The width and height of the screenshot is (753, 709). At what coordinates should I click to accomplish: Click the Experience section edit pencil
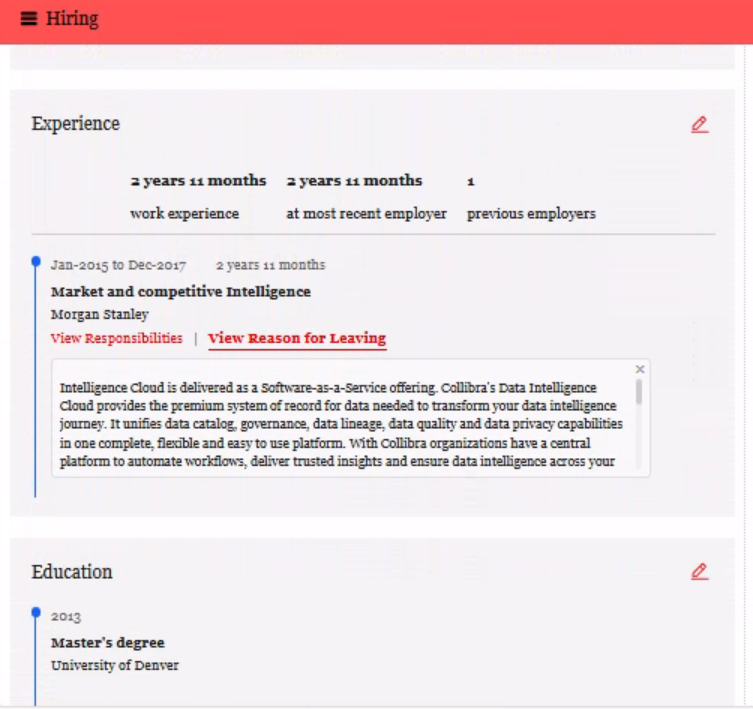(699, 124)
